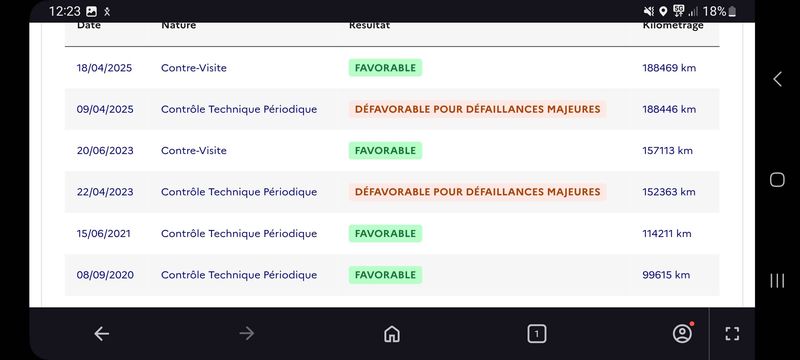Click Contrôle Technique Périodique dated 15/06/2021
This screenshot has height=360, width=800.
(239, 234)
